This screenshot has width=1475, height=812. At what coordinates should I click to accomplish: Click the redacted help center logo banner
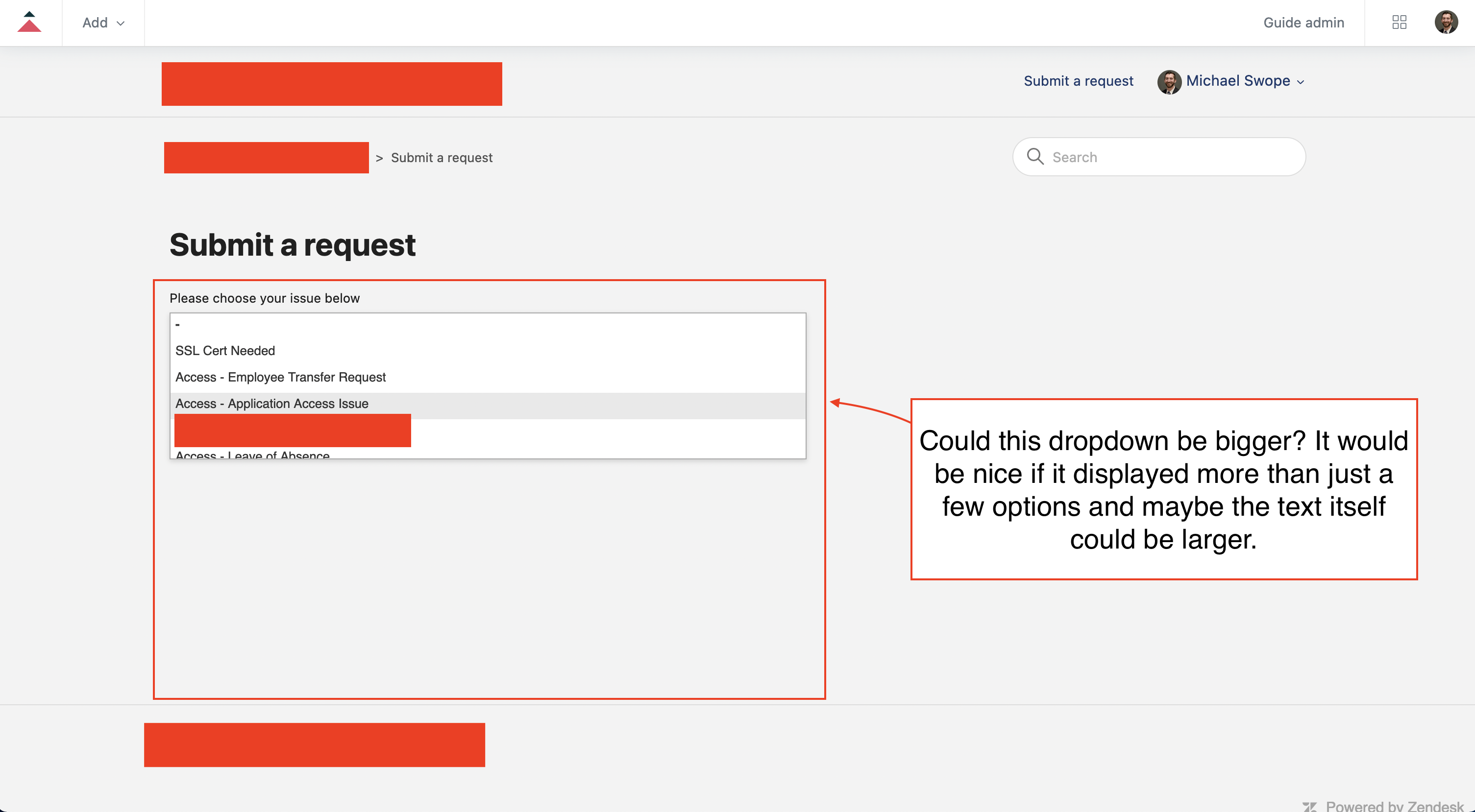pos(332,84)
